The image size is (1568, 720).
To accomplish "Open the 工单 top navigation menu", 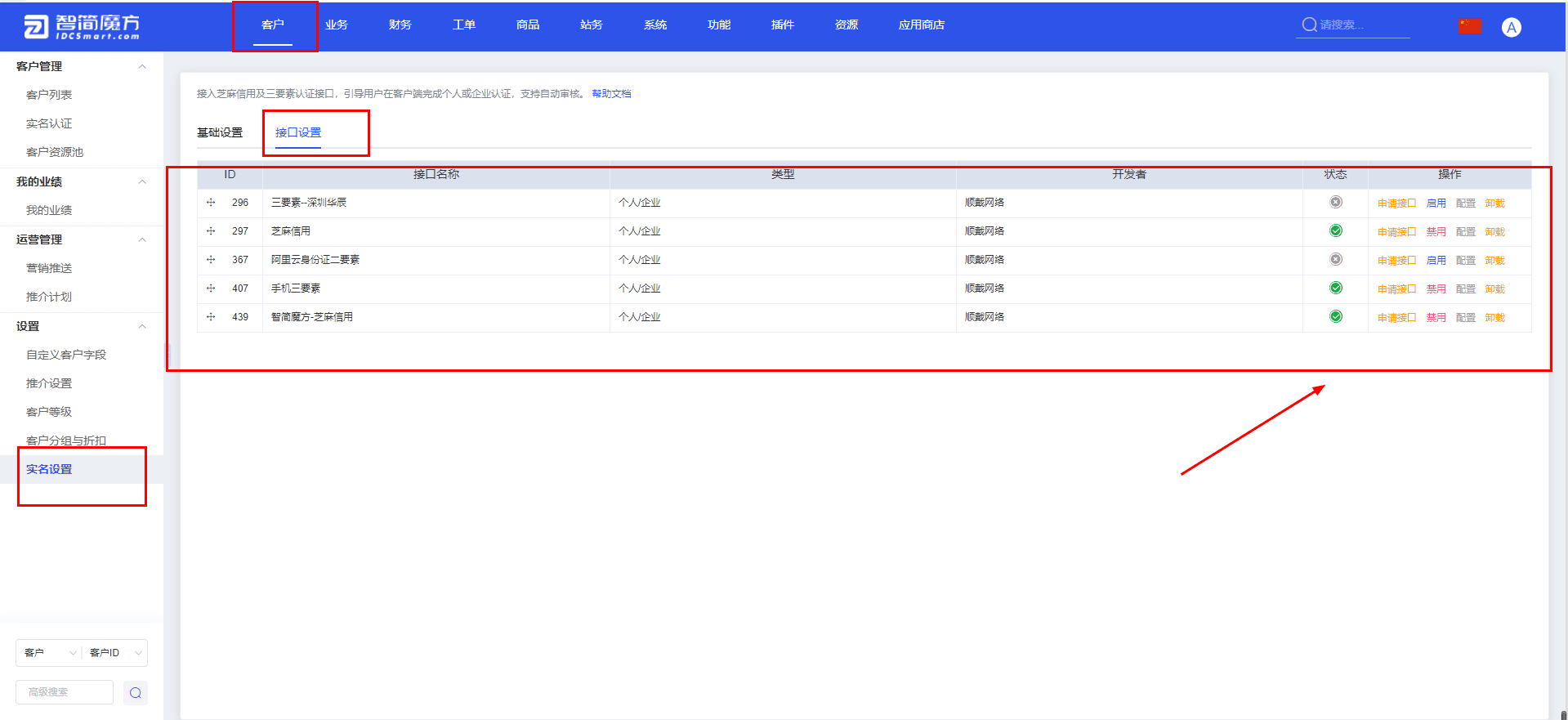I will [x=464, y=25].
